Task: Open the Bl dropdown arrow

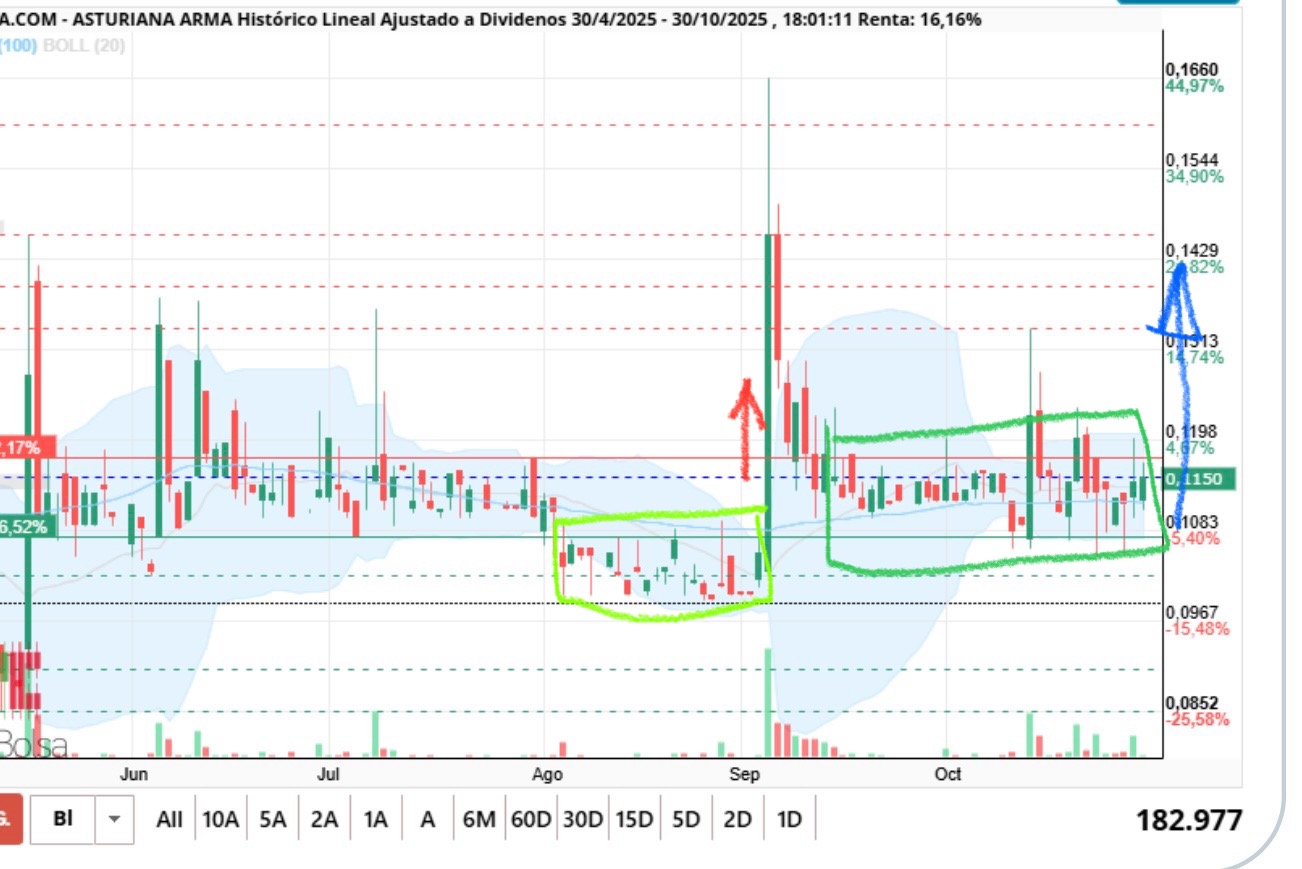Action: click(114, 819)
